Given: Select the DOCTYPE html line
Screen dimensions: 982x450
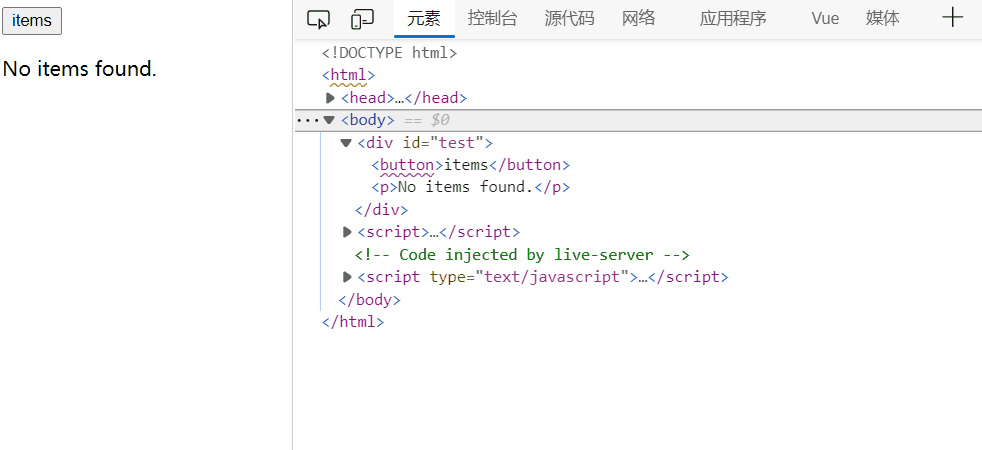Looking at the screenshot, I should (x=390, y=53).
